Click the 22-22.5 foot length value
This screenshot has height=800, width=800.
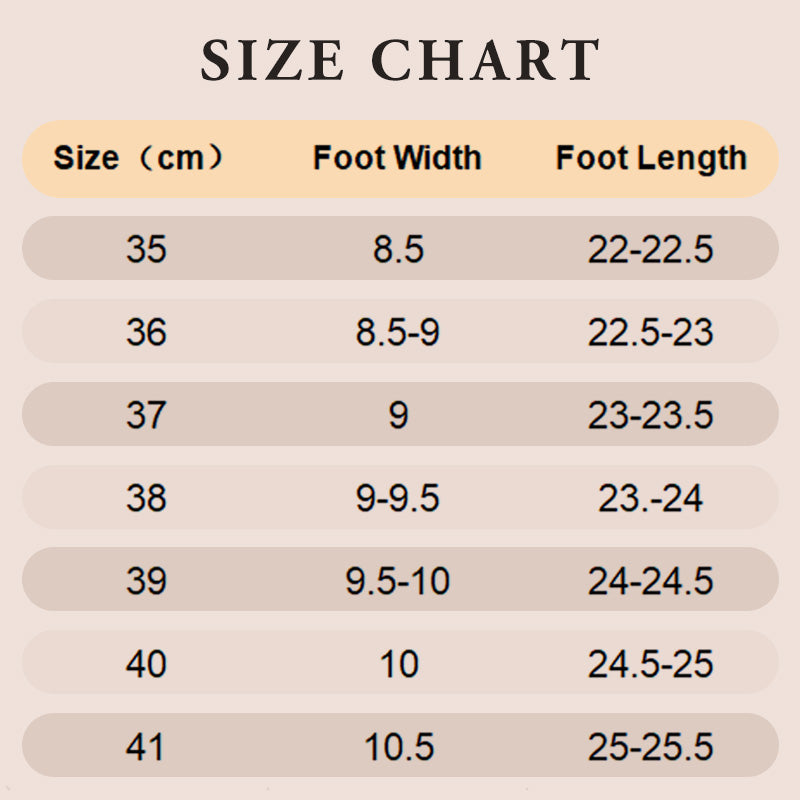(x=650, y=249)
